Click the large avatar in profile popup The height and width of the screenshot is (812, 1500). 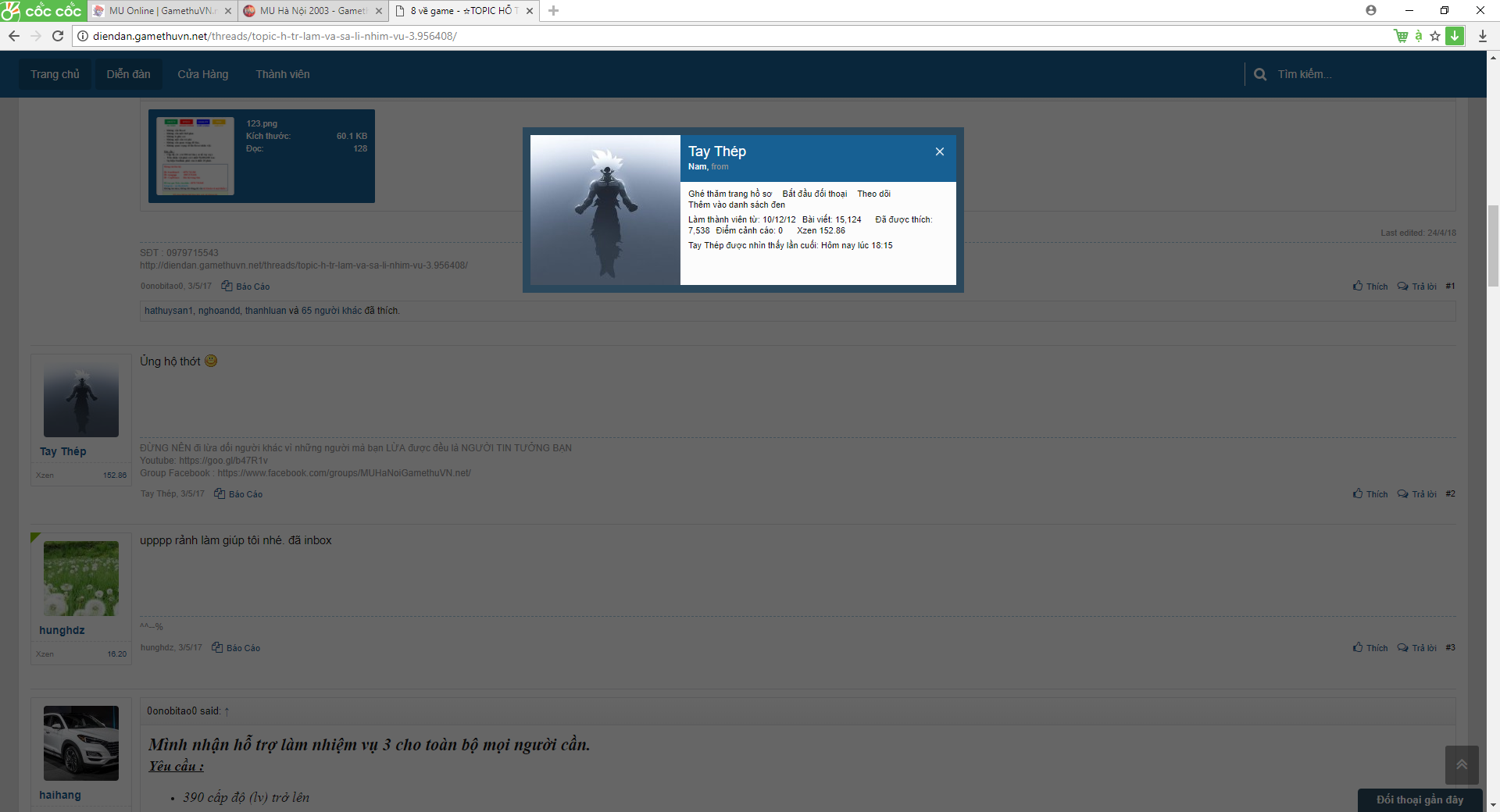coord(605,210)
